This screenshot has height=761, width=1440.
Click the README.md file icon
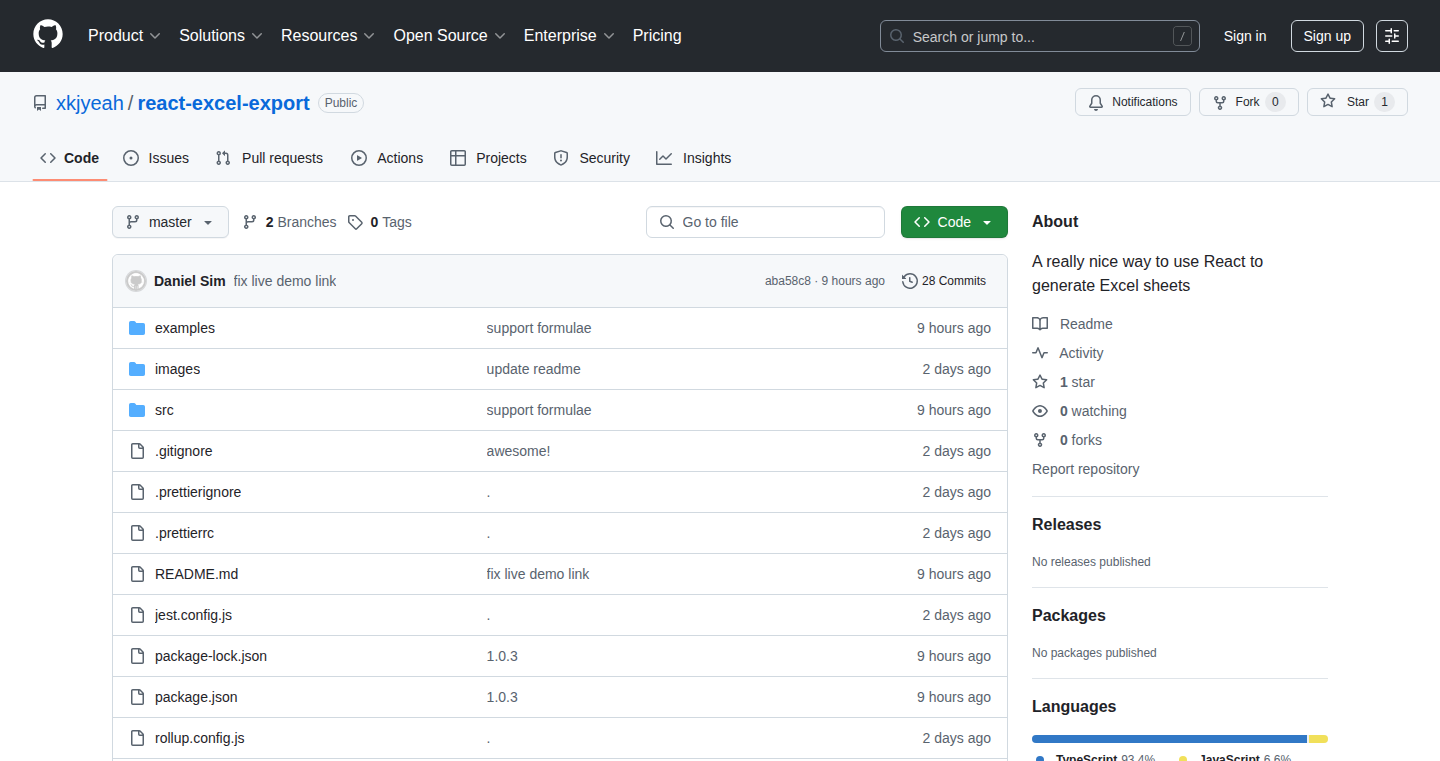pos(137,574)
